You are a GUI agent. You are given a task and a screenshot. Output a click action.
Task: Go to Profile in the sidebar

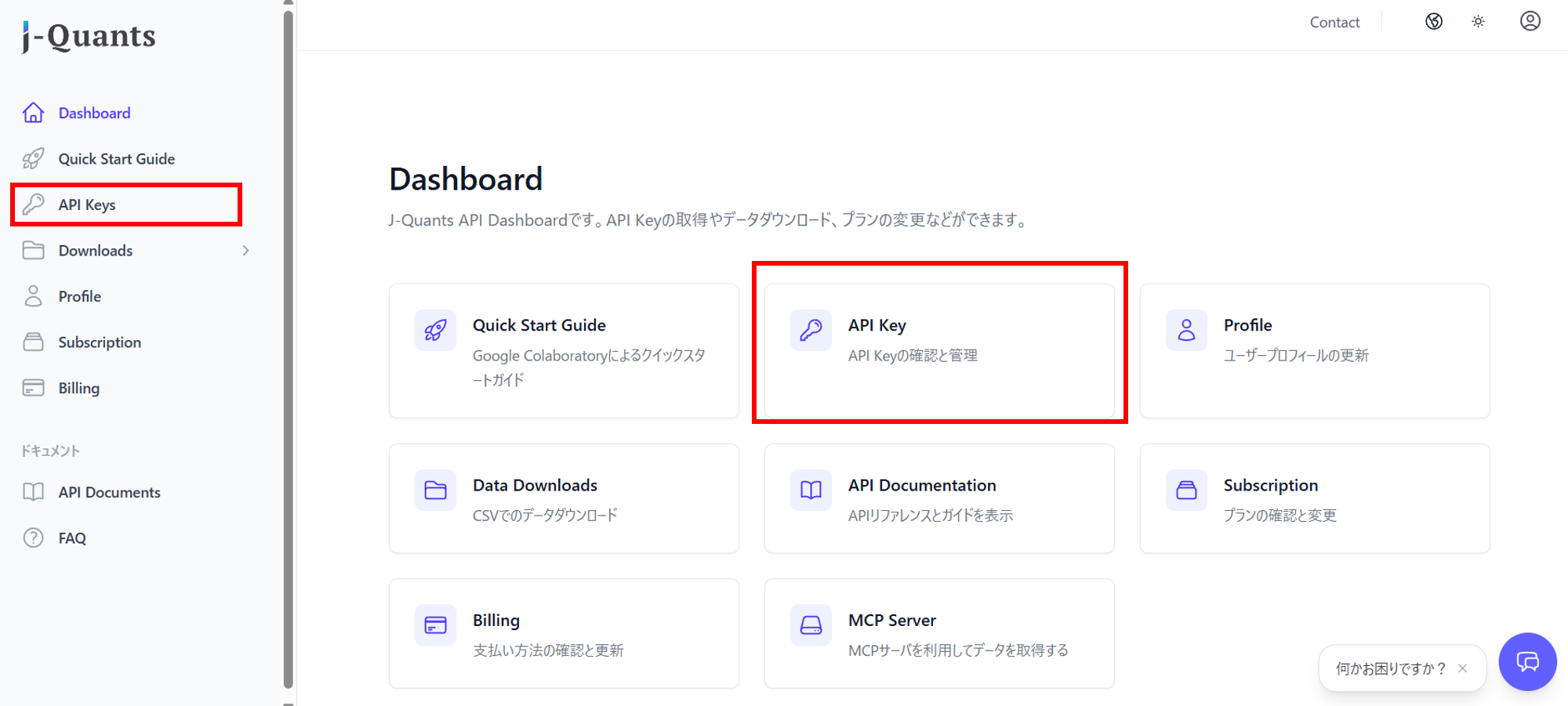coord(80,296)
